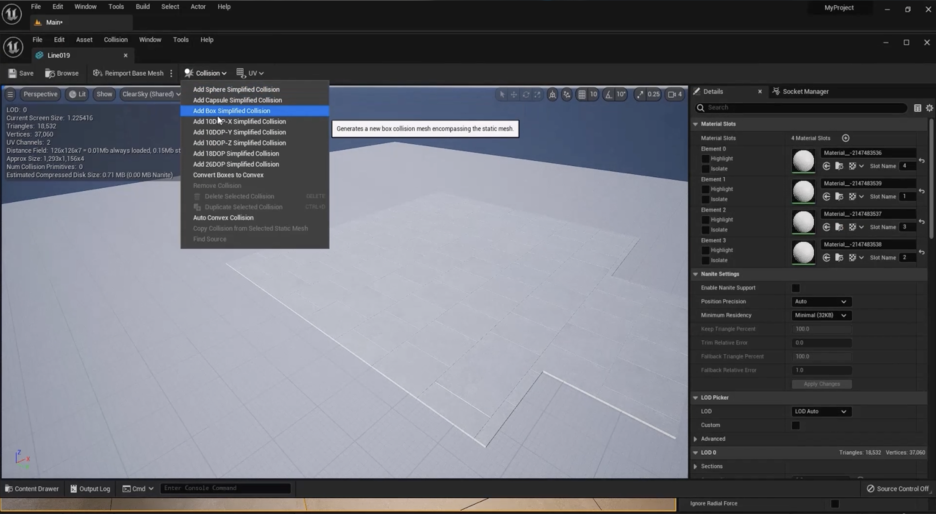Choose Add Box Simplified Collision
This screenshot has width=936, height=514.
(x=255, y=111)
